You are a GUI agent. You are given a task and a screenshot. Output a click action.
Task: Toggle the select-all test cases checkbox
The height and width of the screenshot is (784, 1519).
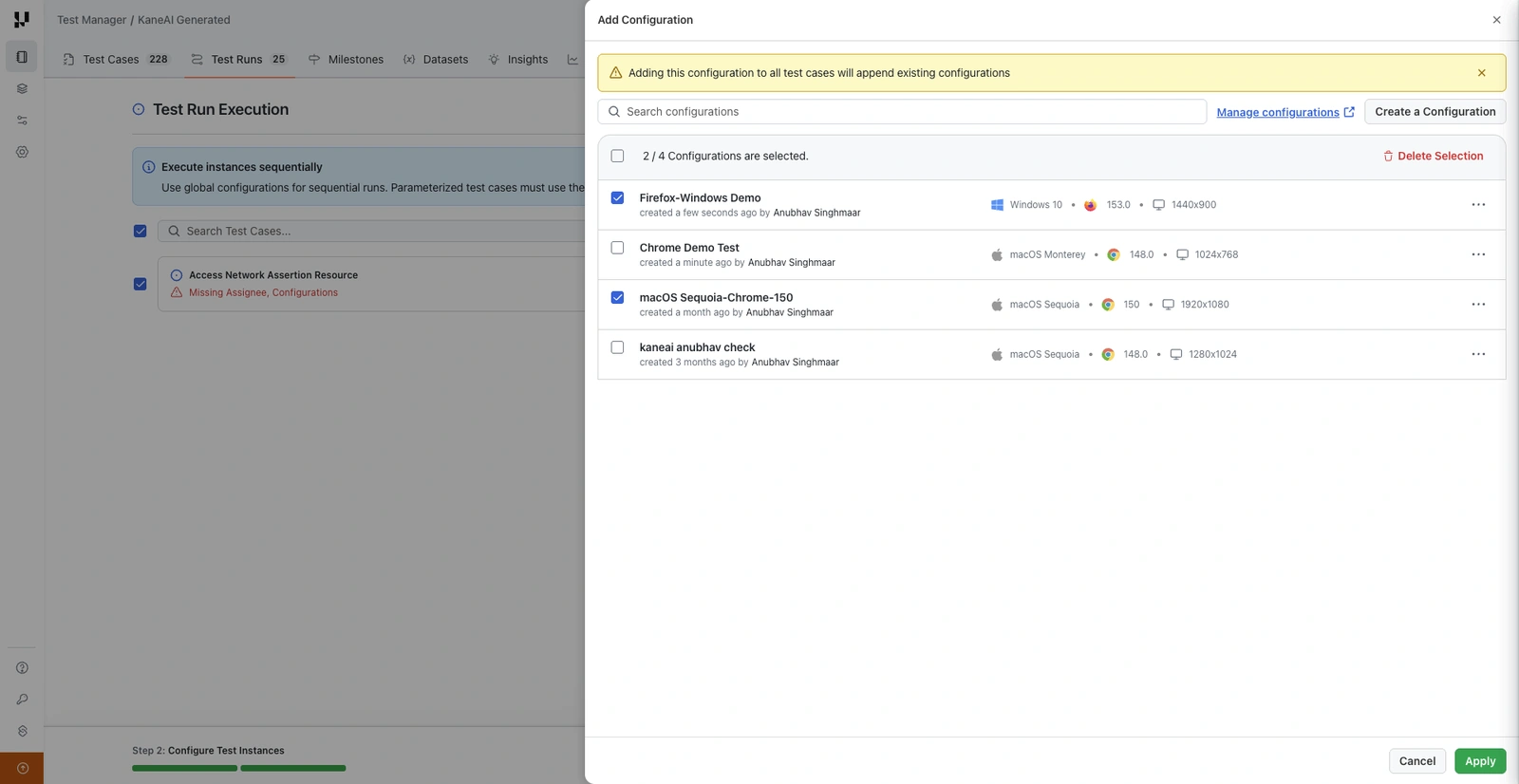tap(140, 231)
